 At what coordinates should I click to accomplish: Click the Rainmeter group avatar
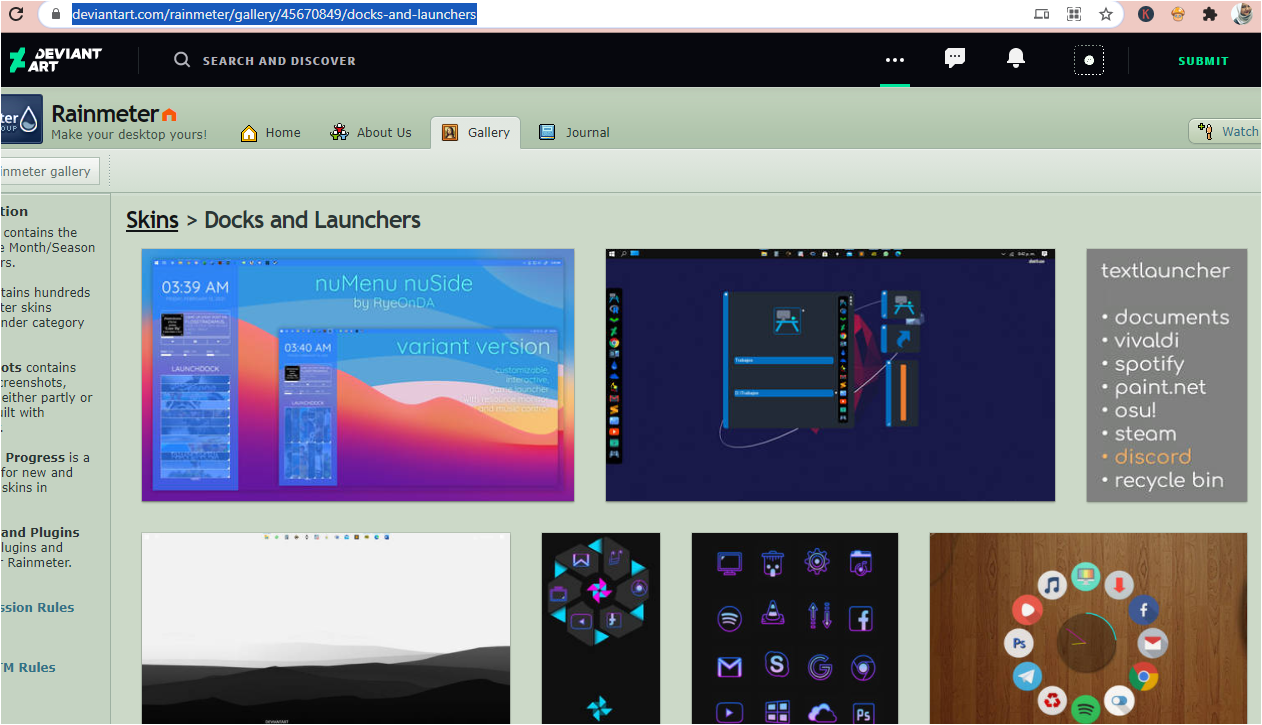pos(21,118)
